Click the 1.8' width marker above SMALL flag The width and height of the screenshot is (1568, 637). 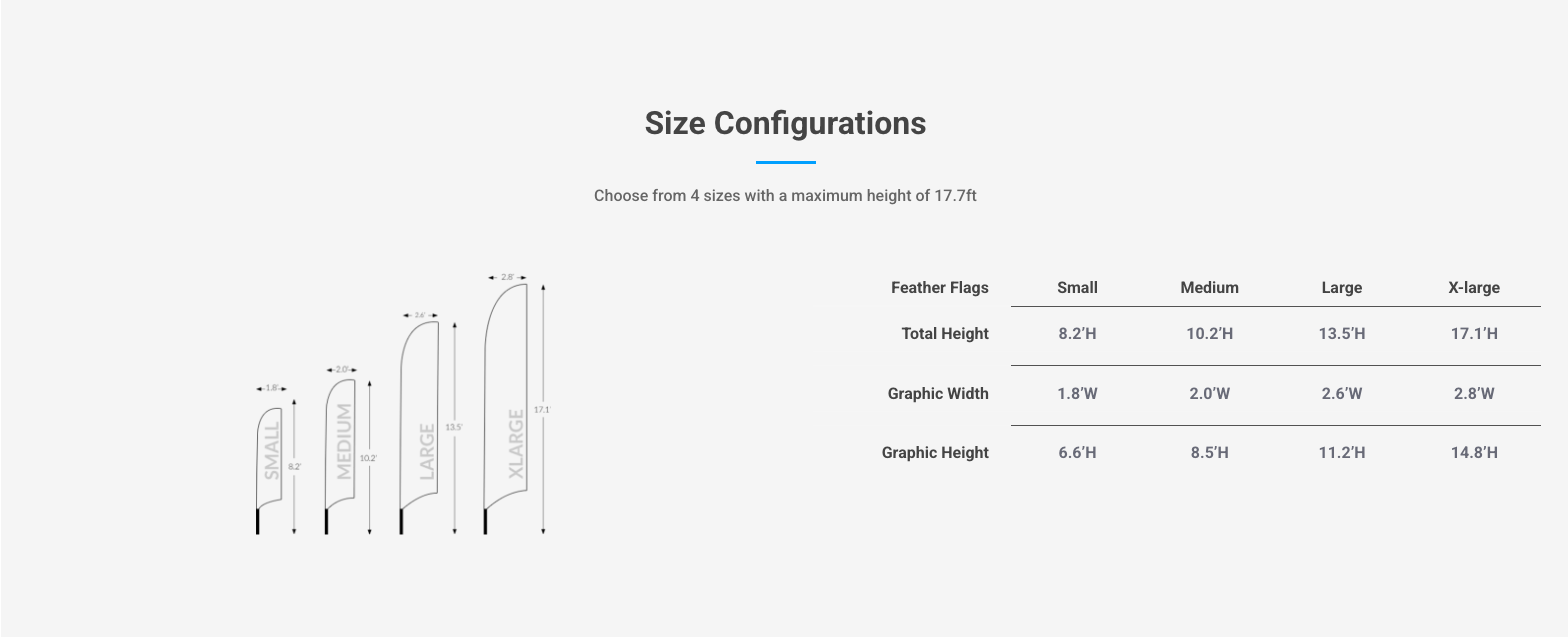click(271, 388)
